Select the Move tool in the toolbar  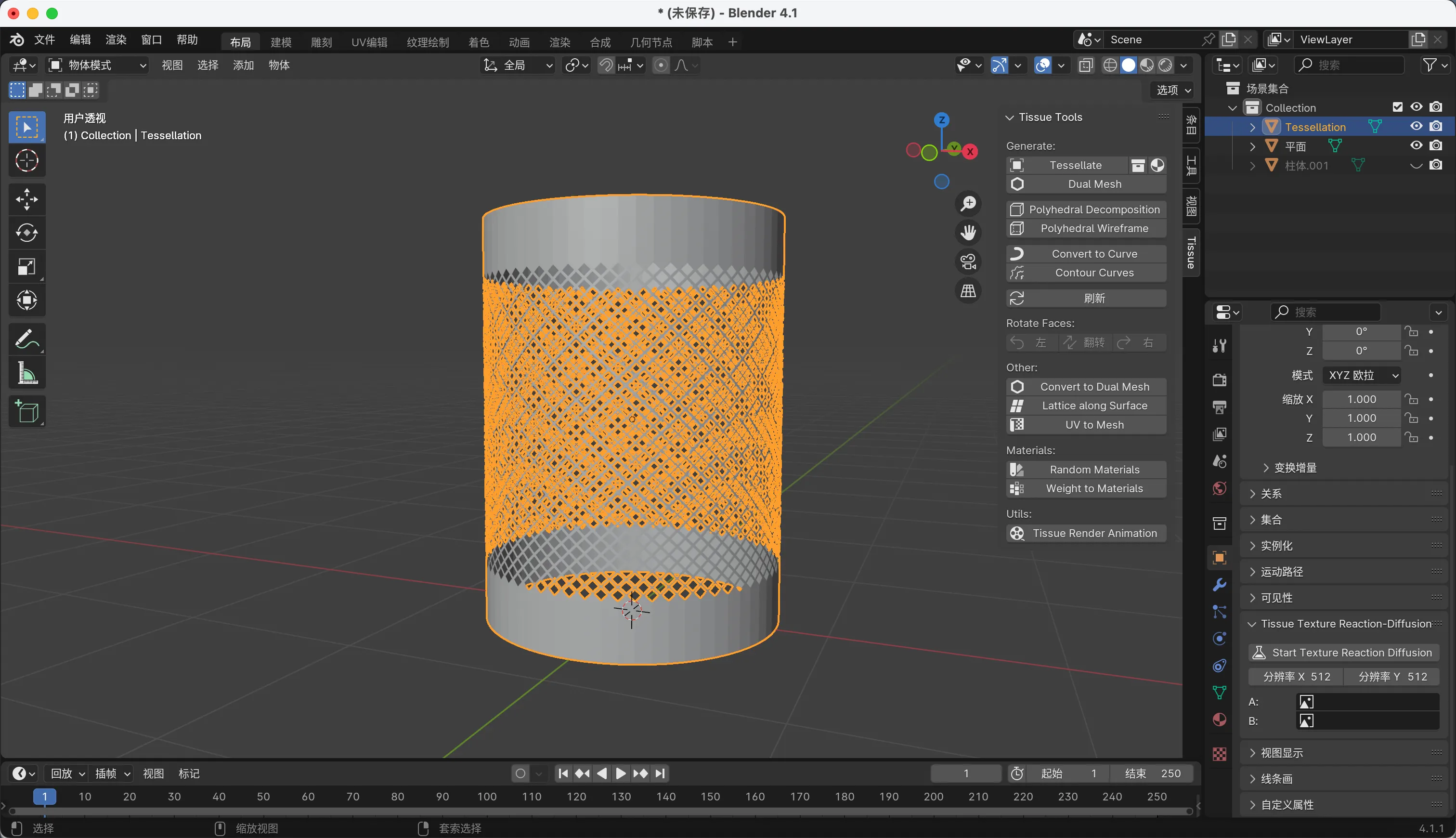point(26,199)
